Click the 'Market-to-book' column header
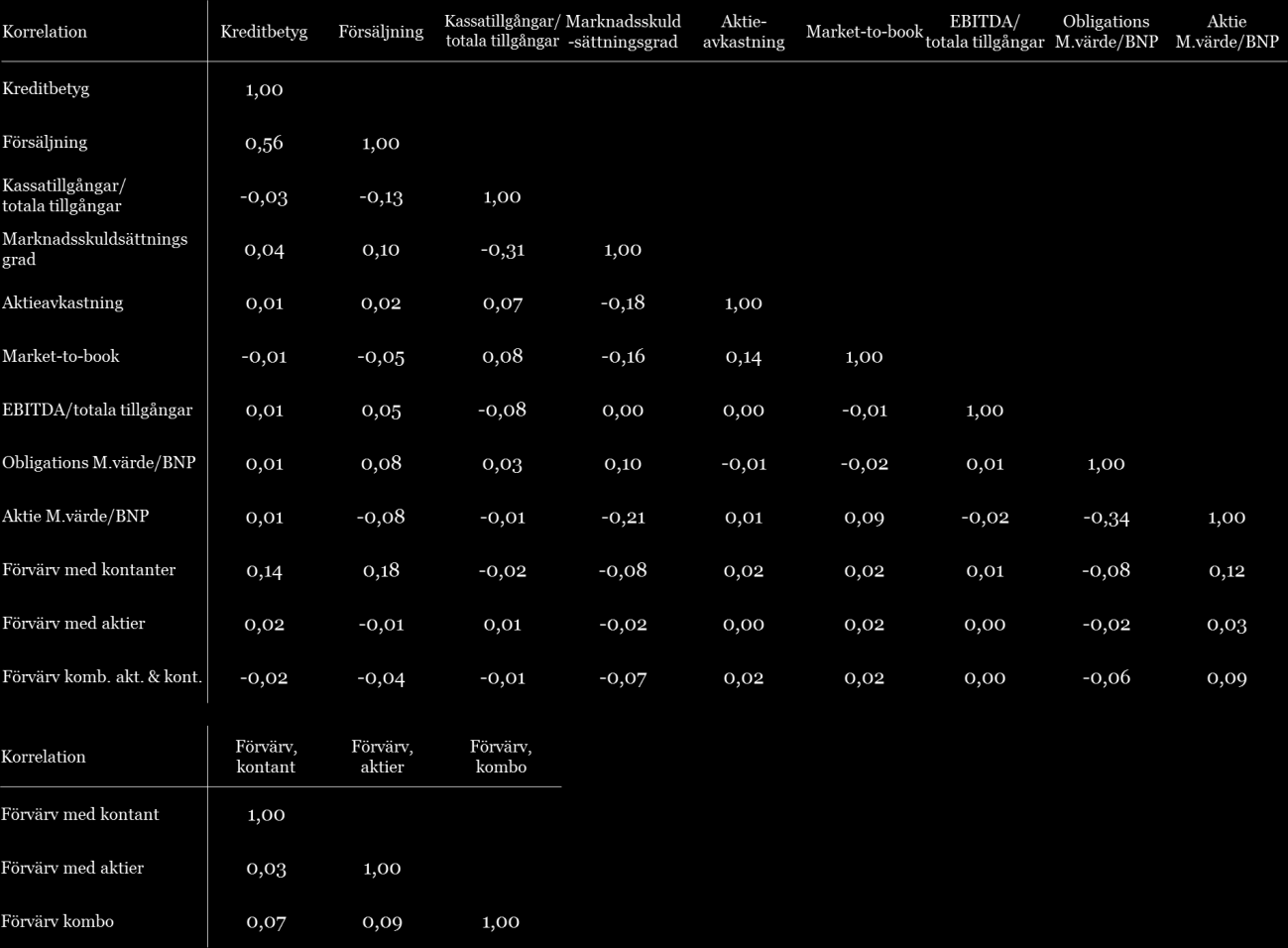 click(x=865, y=32)
